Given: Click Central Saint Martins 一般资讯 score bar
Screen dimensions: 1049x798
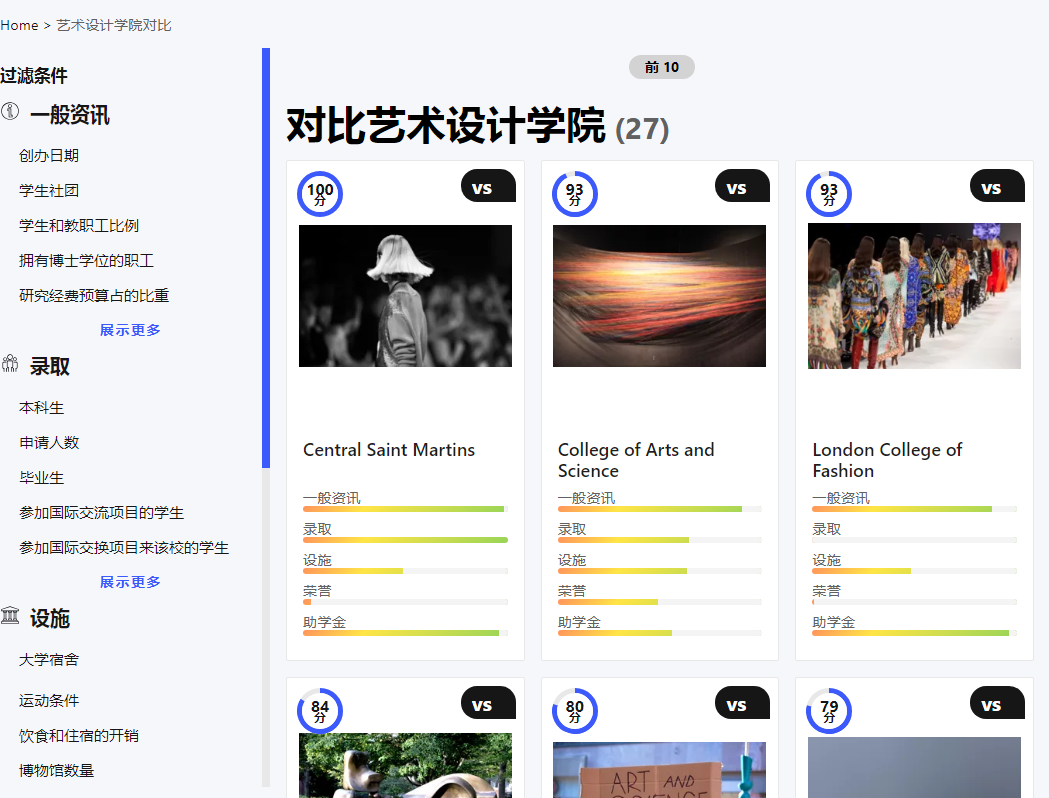Looking at the screenshot, I should 405,509.
